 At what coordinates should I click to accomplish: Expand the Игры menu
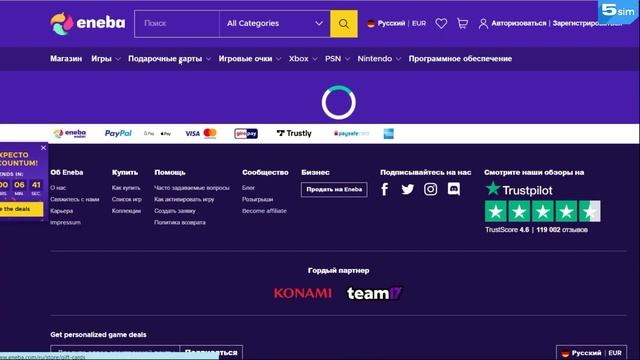pyautogui.click(x=106, y=59)
